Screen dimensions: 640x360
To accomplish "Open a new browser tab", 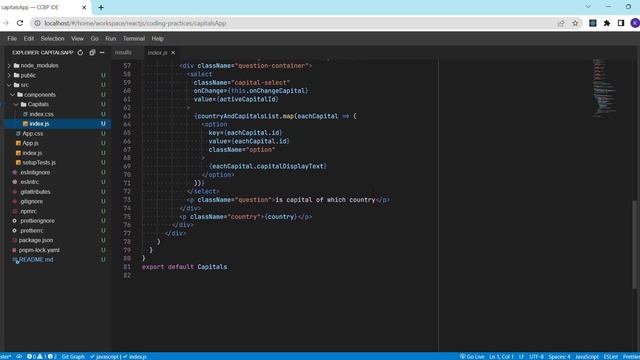I will [101, 7].
